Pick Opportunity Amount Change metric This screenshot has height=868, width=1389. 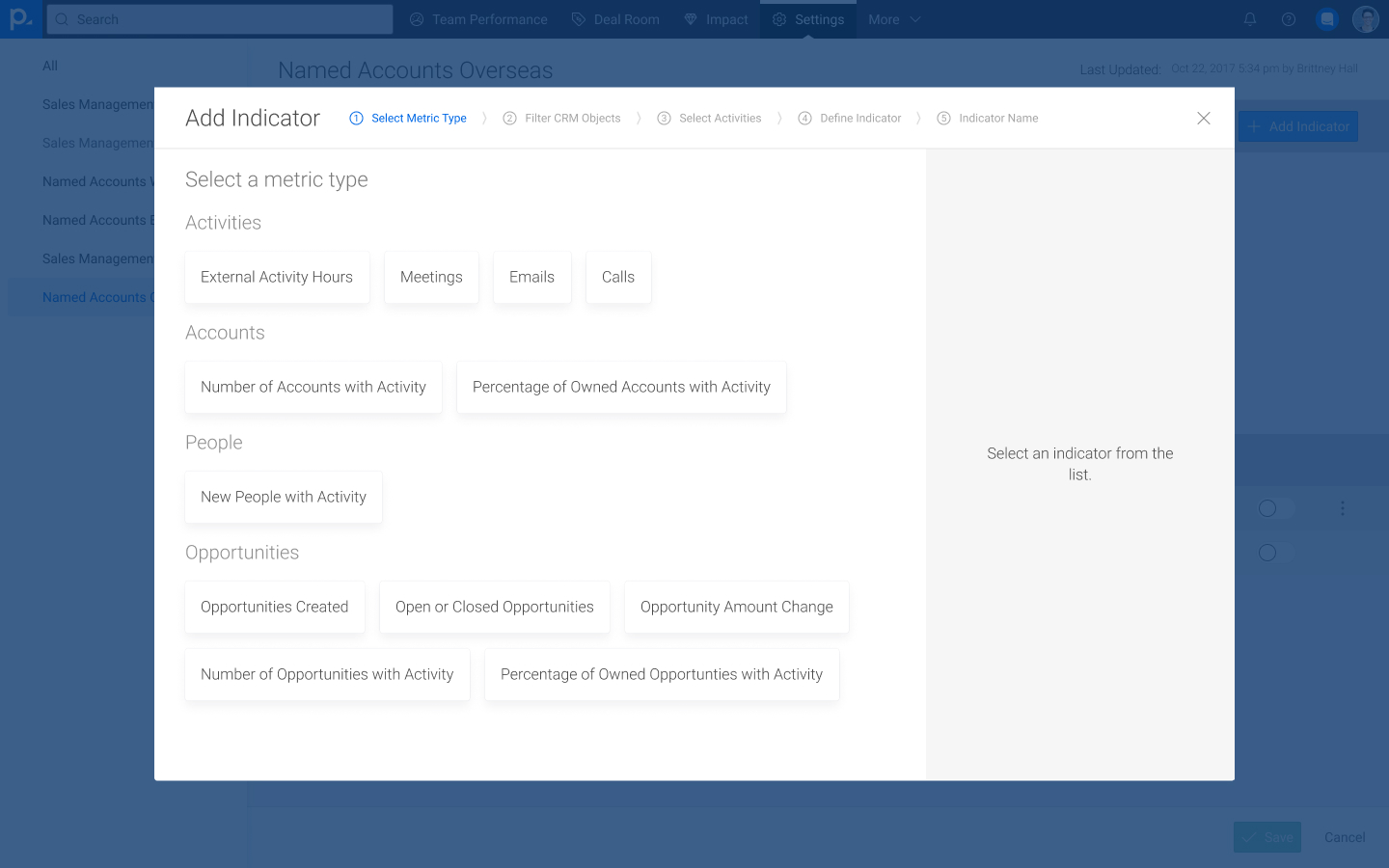tap(736, 607)
